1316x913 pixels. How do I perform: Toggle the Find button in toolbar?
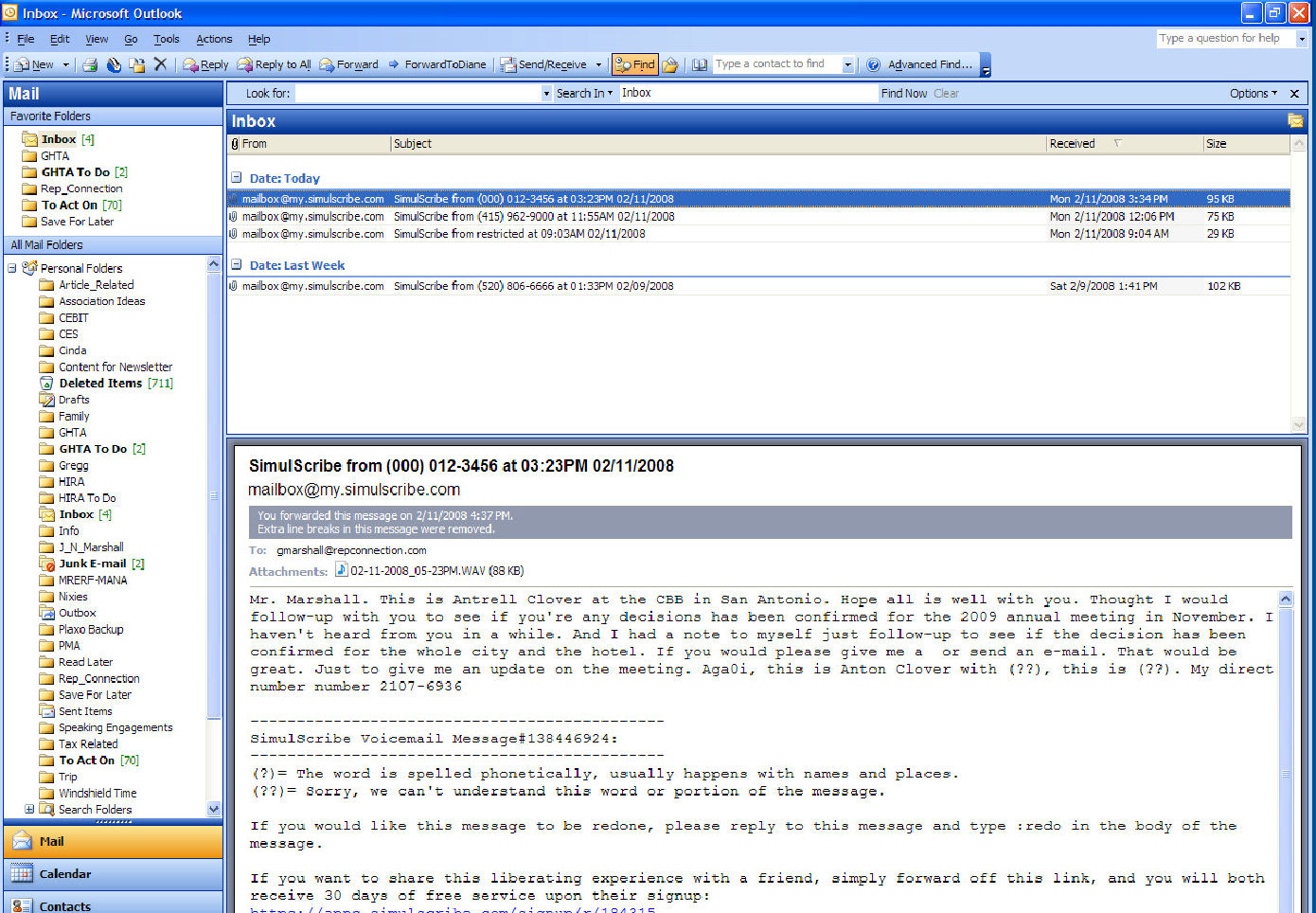(634, 64)
